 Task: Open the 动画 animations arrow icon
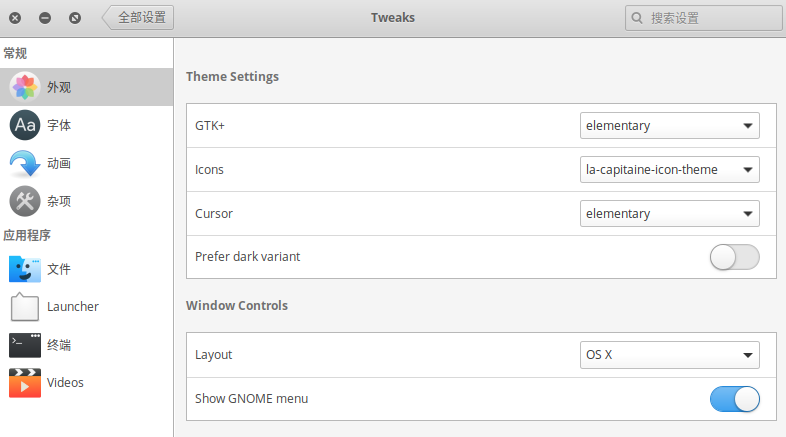25,163
